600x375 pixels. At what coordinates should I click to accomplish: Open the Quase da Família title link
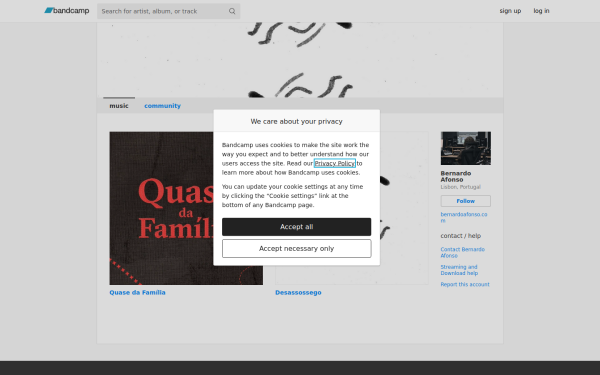click(137, 292)
